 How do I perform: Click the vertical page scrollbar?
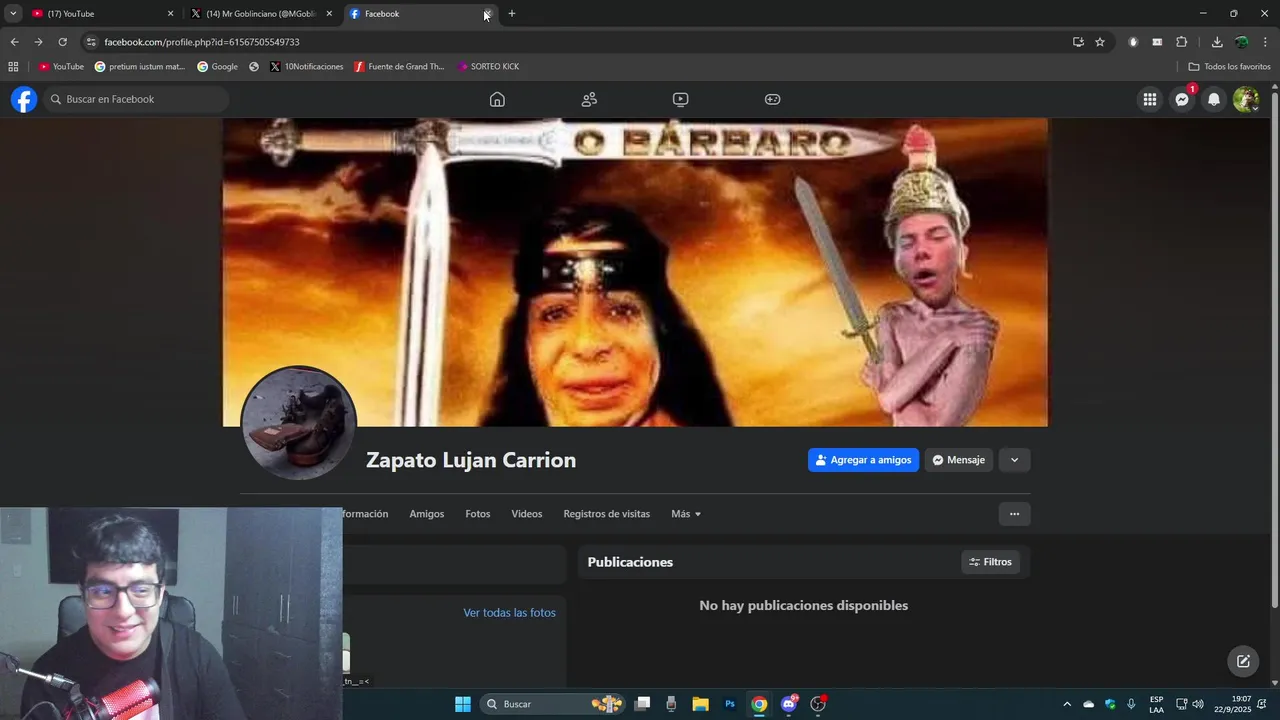pos(1274,348)
